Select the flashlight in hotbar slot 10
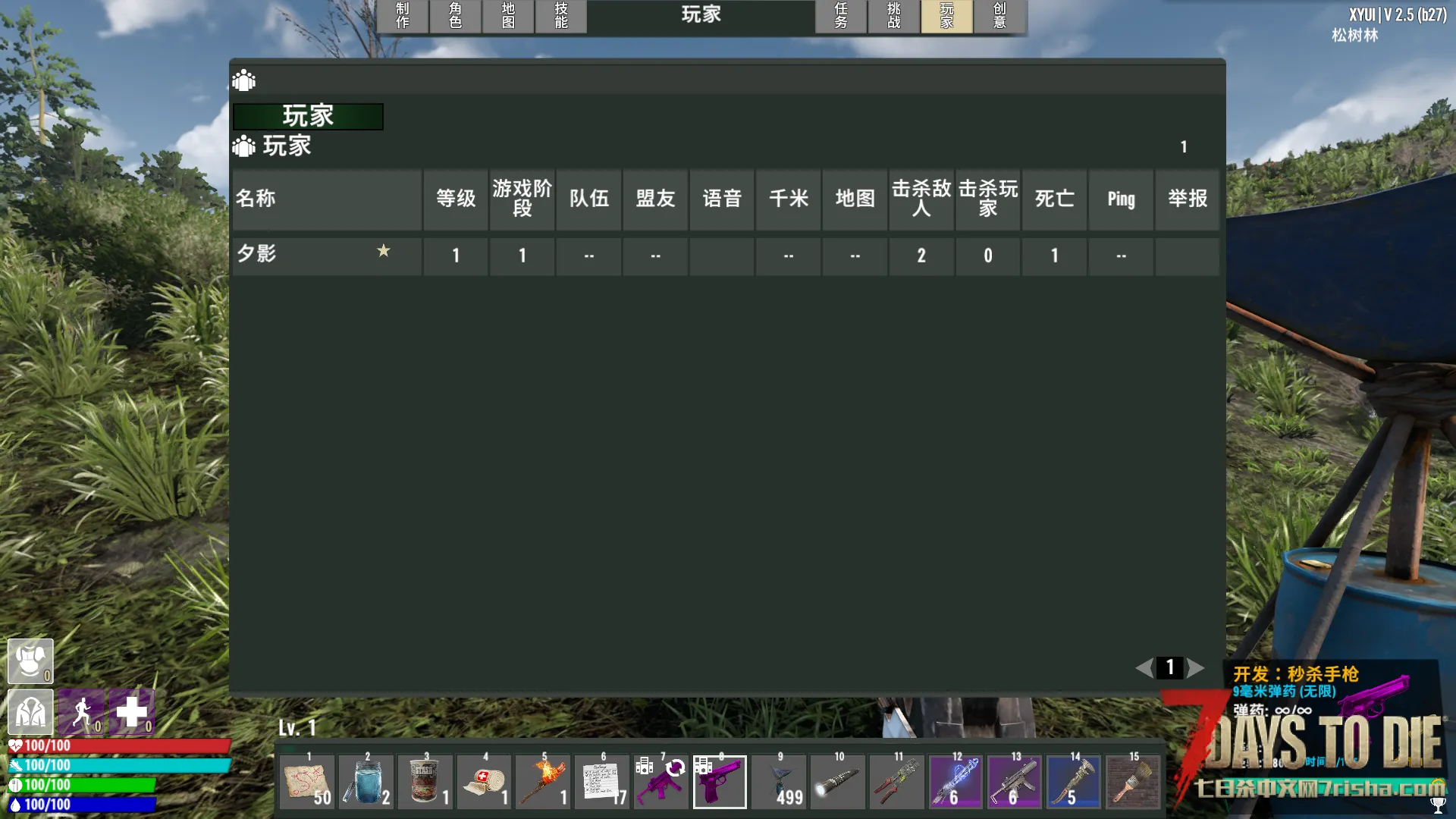1456x819 pixels. [838, 783]
